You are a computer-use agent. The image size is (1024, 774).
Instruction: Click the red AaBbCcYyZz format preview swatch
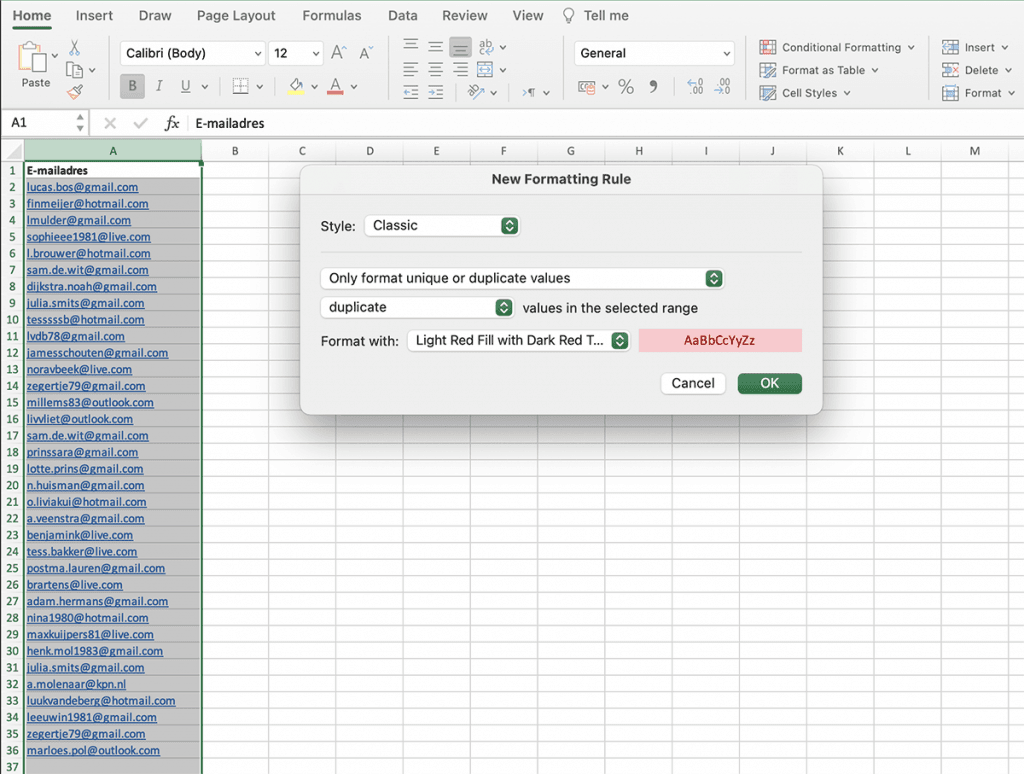720,341
